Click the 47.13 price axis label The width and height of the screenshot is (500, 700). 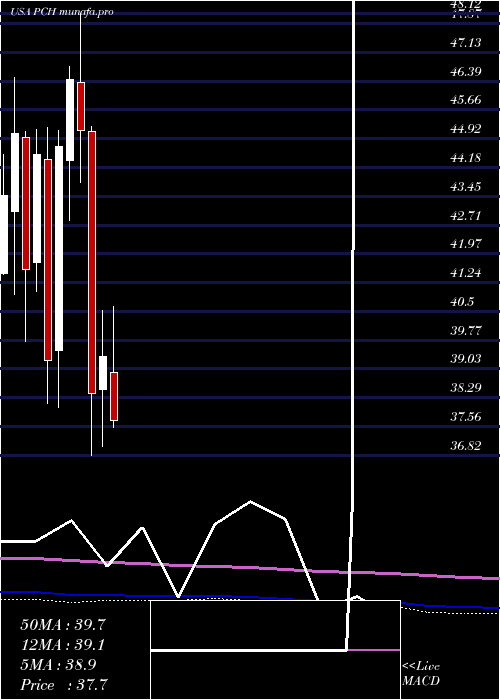pyautogui.click(x=466, y=43)
